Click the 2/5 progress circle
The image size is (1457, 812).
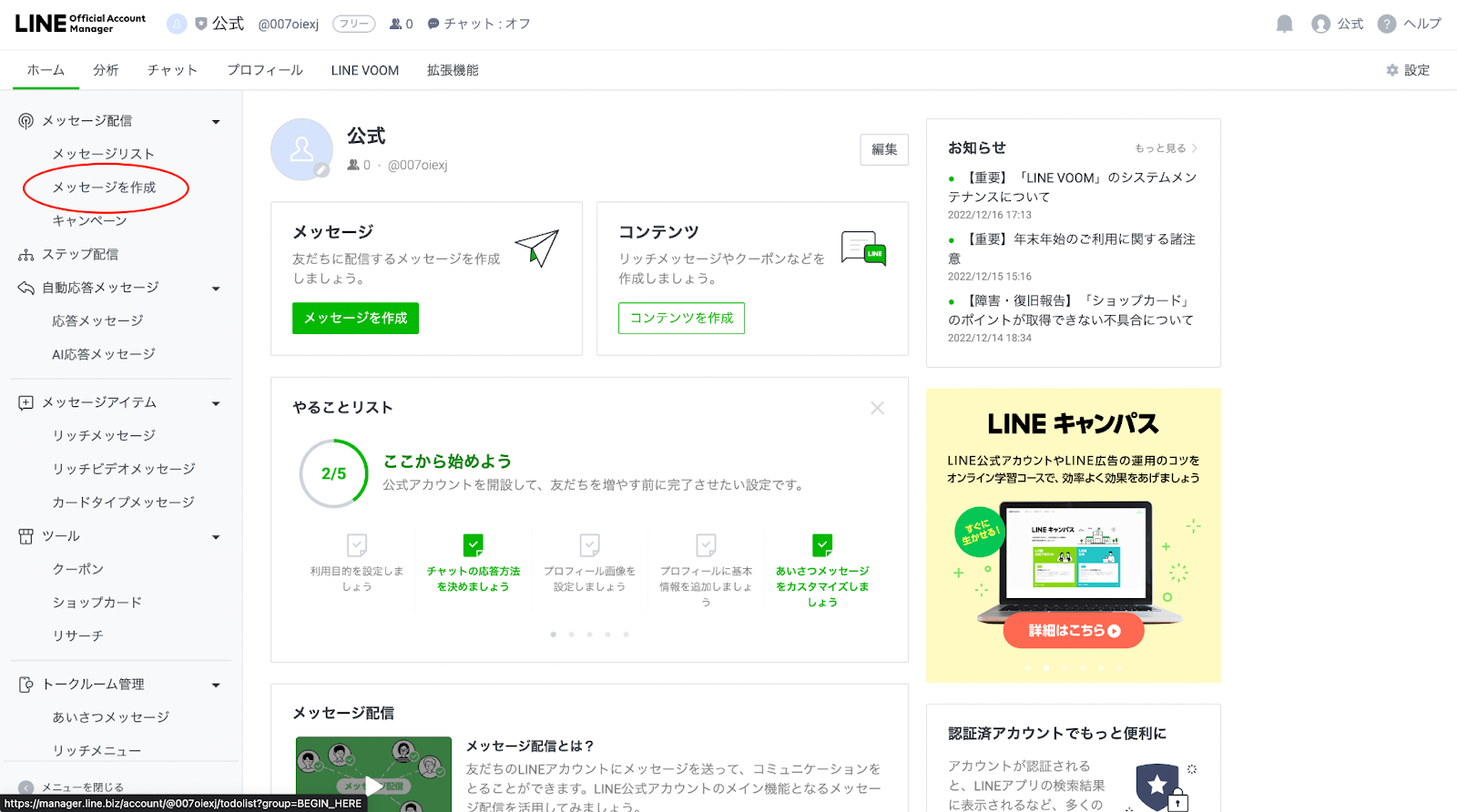point(334,473)
